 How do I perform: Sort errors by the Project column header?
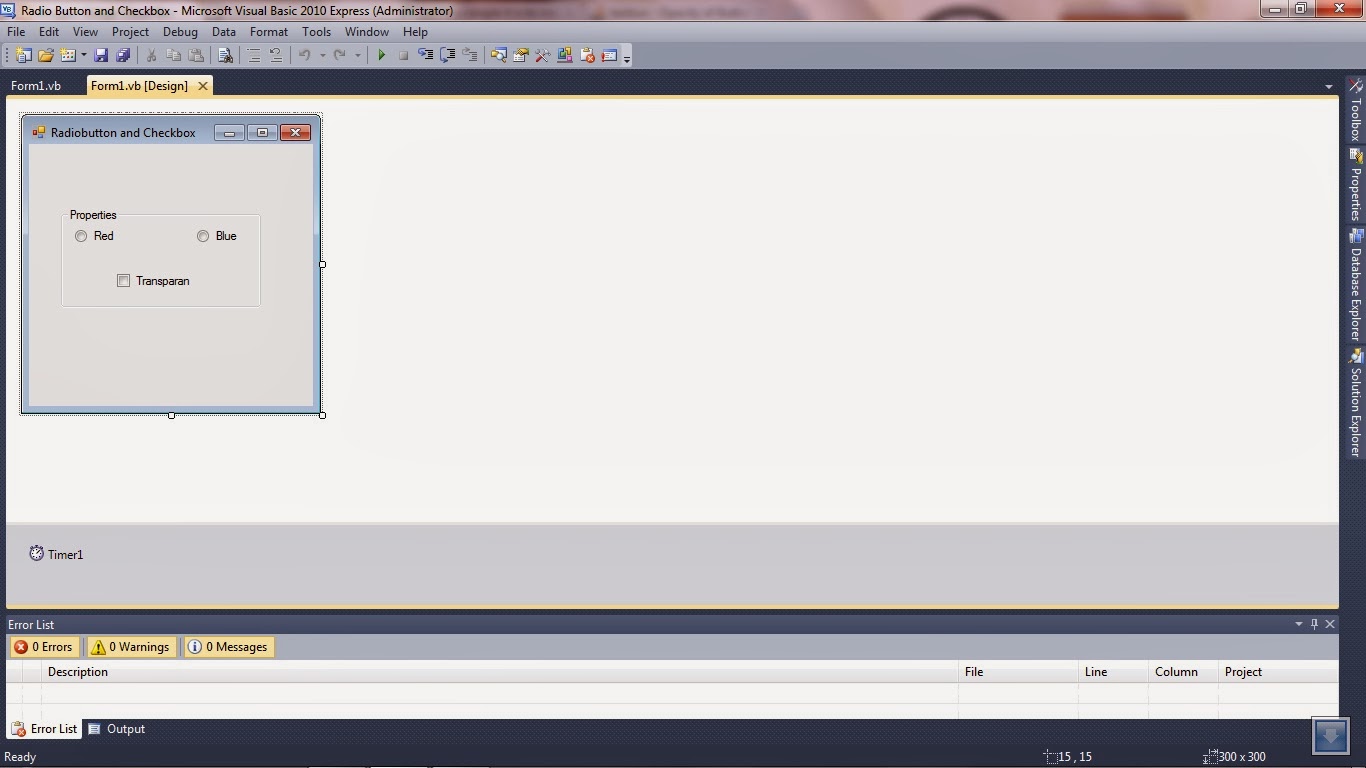1280,672
